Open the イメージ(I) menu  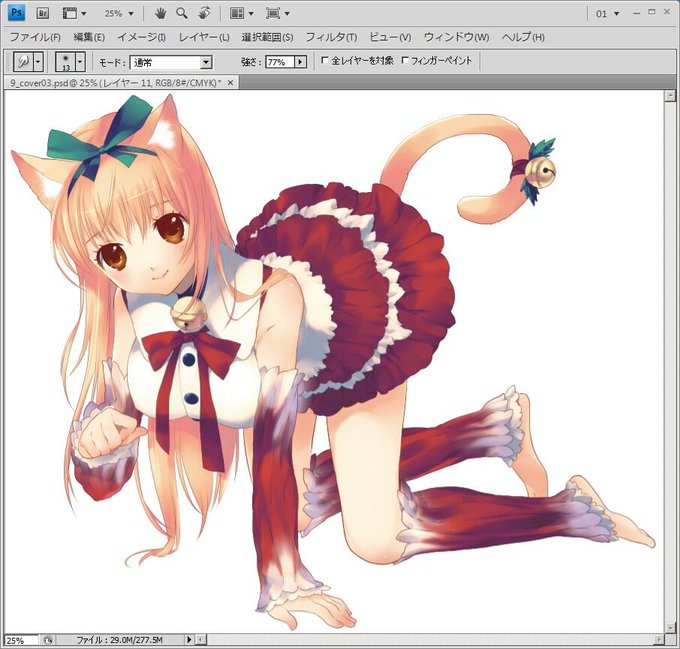pos(141,37)
